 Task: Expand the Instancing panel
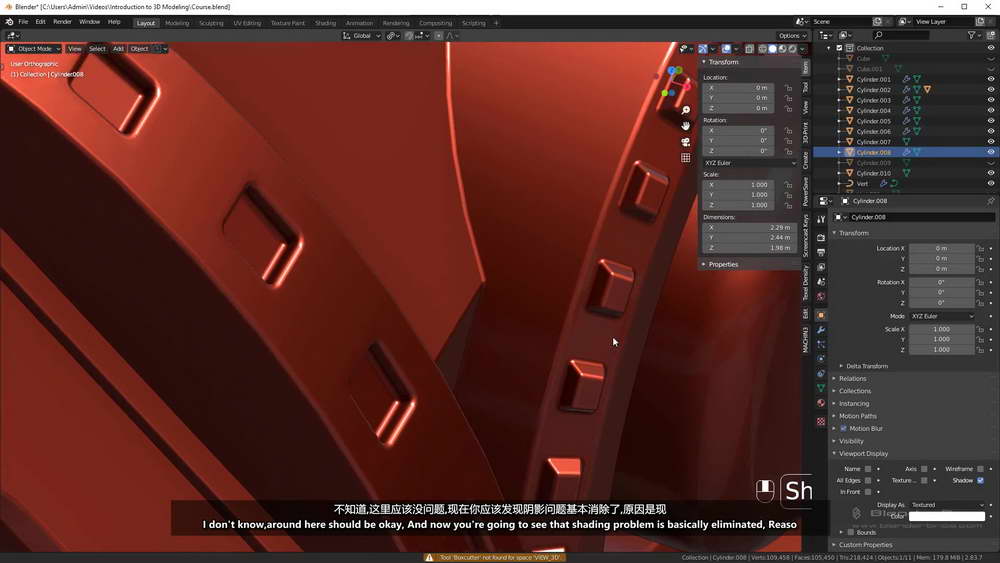(853, 404)
